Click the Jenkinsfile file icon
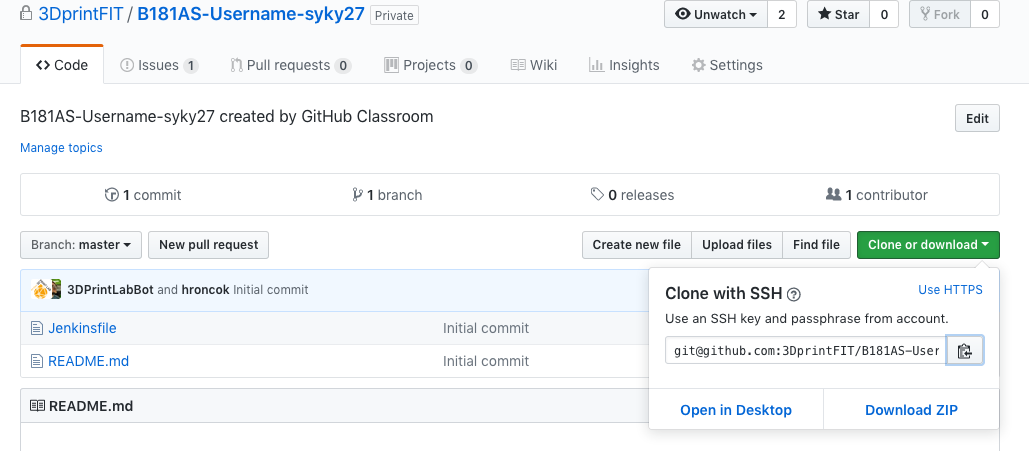This screenshot has width=1029, height=451. click(x=37, y=328)
